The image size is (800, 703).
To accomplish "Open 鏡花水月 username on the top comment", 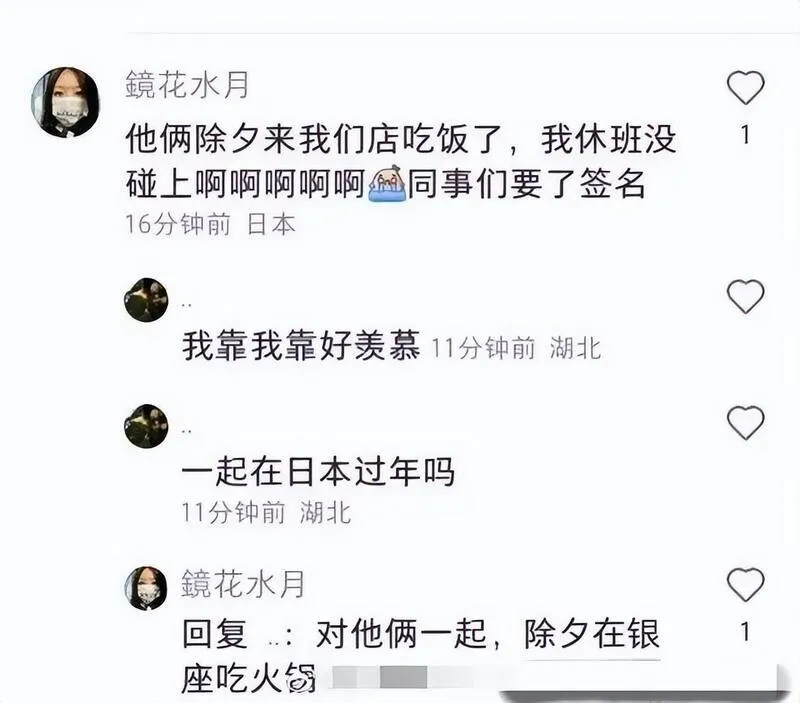I will 187,85.
